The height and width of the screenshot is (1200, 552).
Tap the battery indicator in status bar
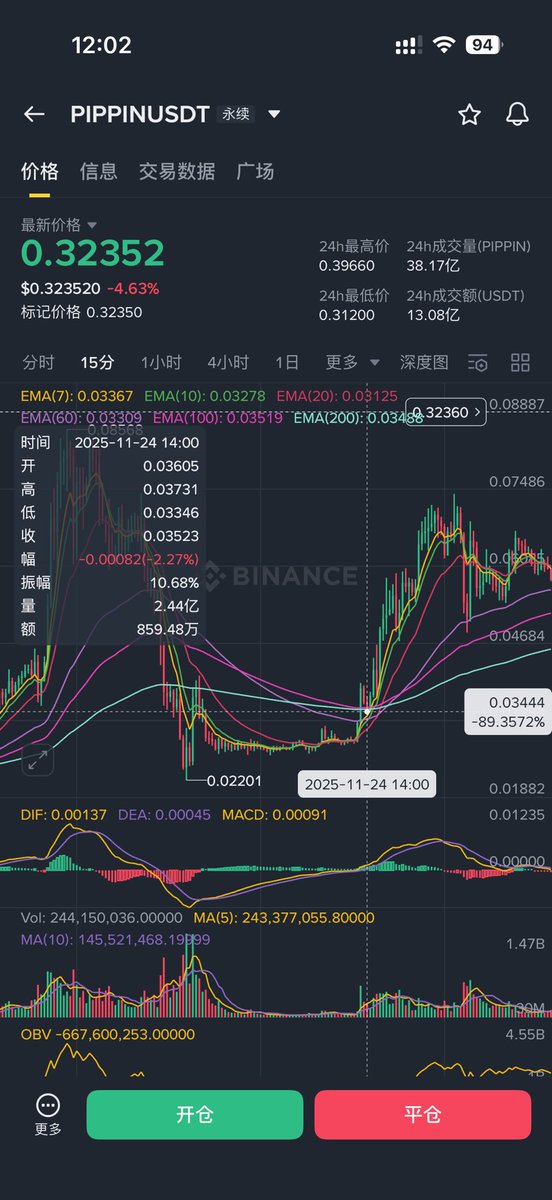pos(484,45)
